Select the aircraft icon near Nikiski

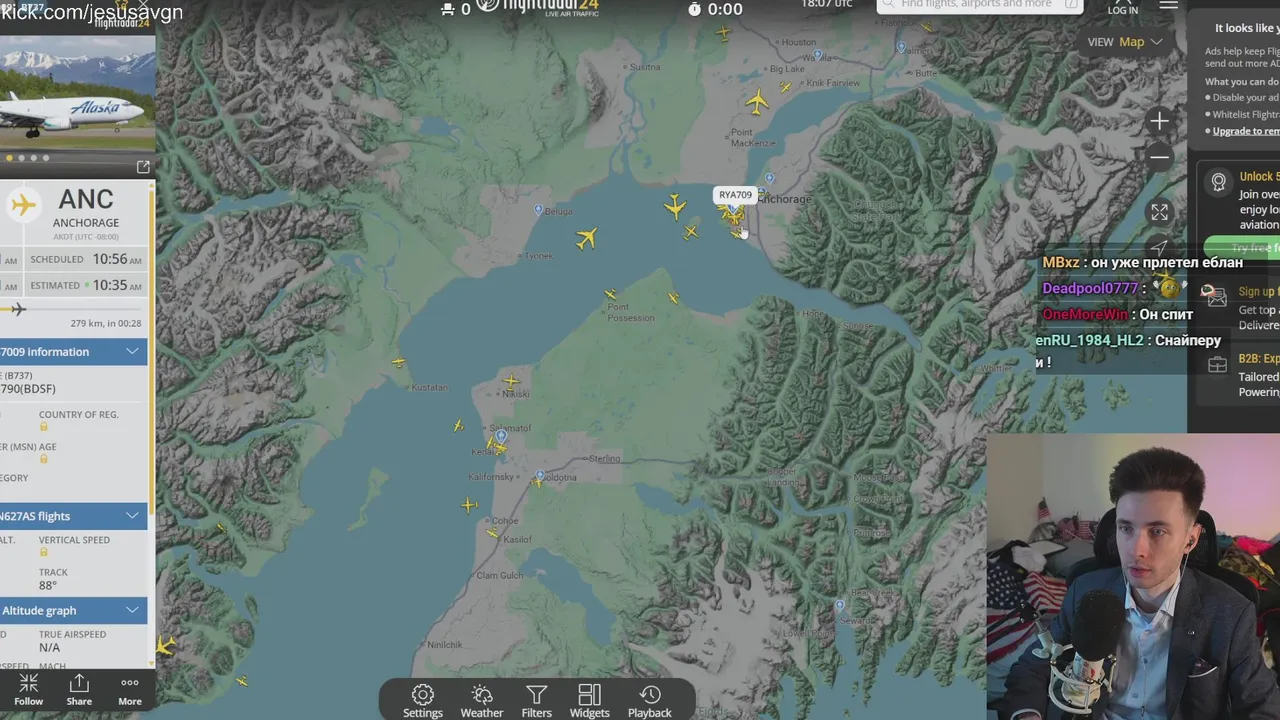click(x=511, y=380)
